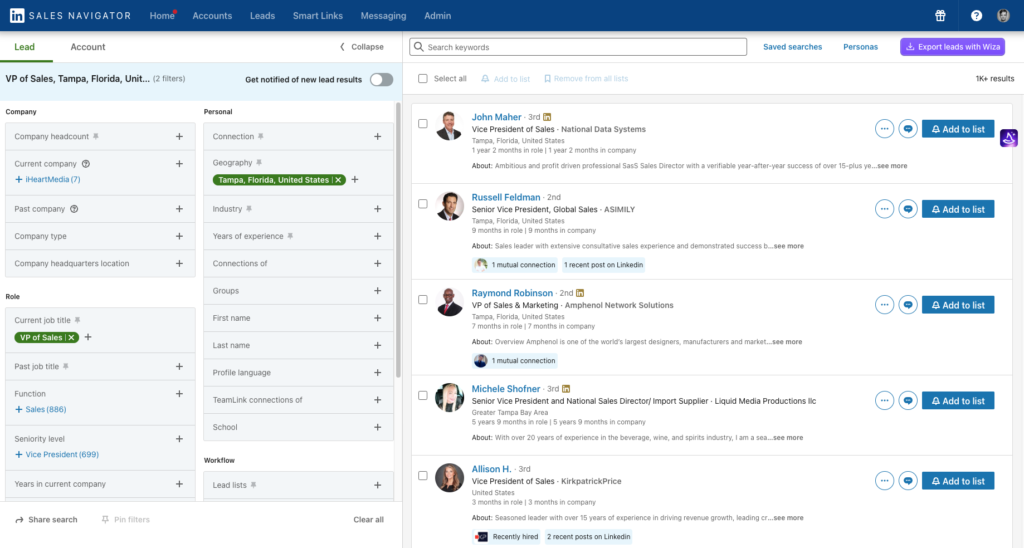The height and width of the screenshot is (548, 1024).
Task: Select John Maher's checkbox
Action: pyautogui.click(x=423, y=123)
